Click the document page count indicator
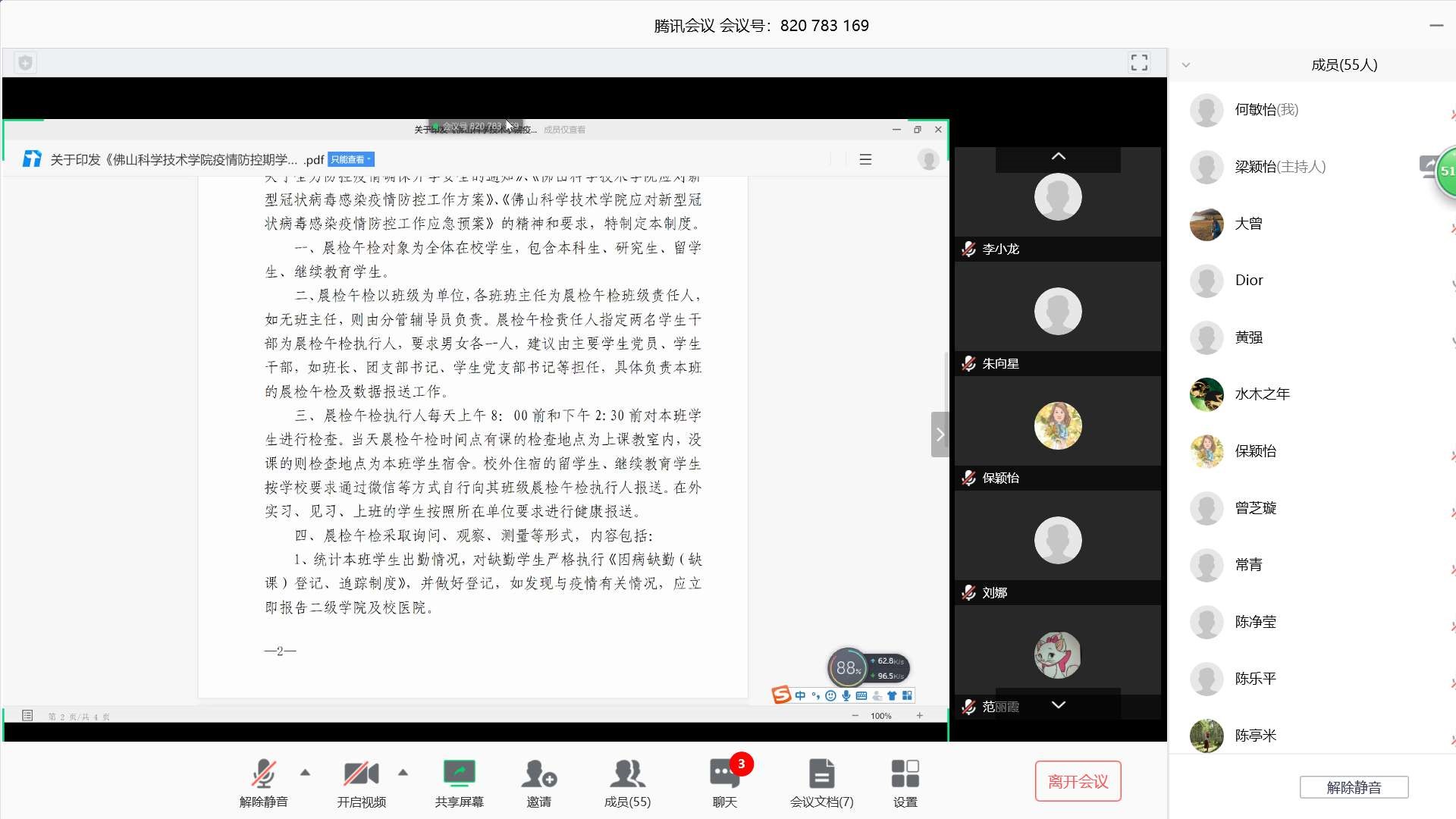Screen dimensions: 1456x819 point(79,717)
